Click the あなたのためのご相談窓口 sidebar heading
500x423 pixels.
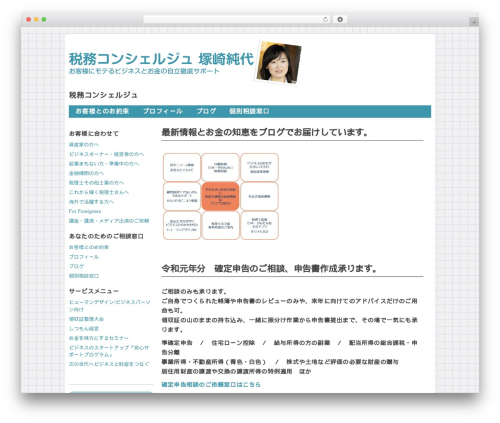[x=106, y=236]
